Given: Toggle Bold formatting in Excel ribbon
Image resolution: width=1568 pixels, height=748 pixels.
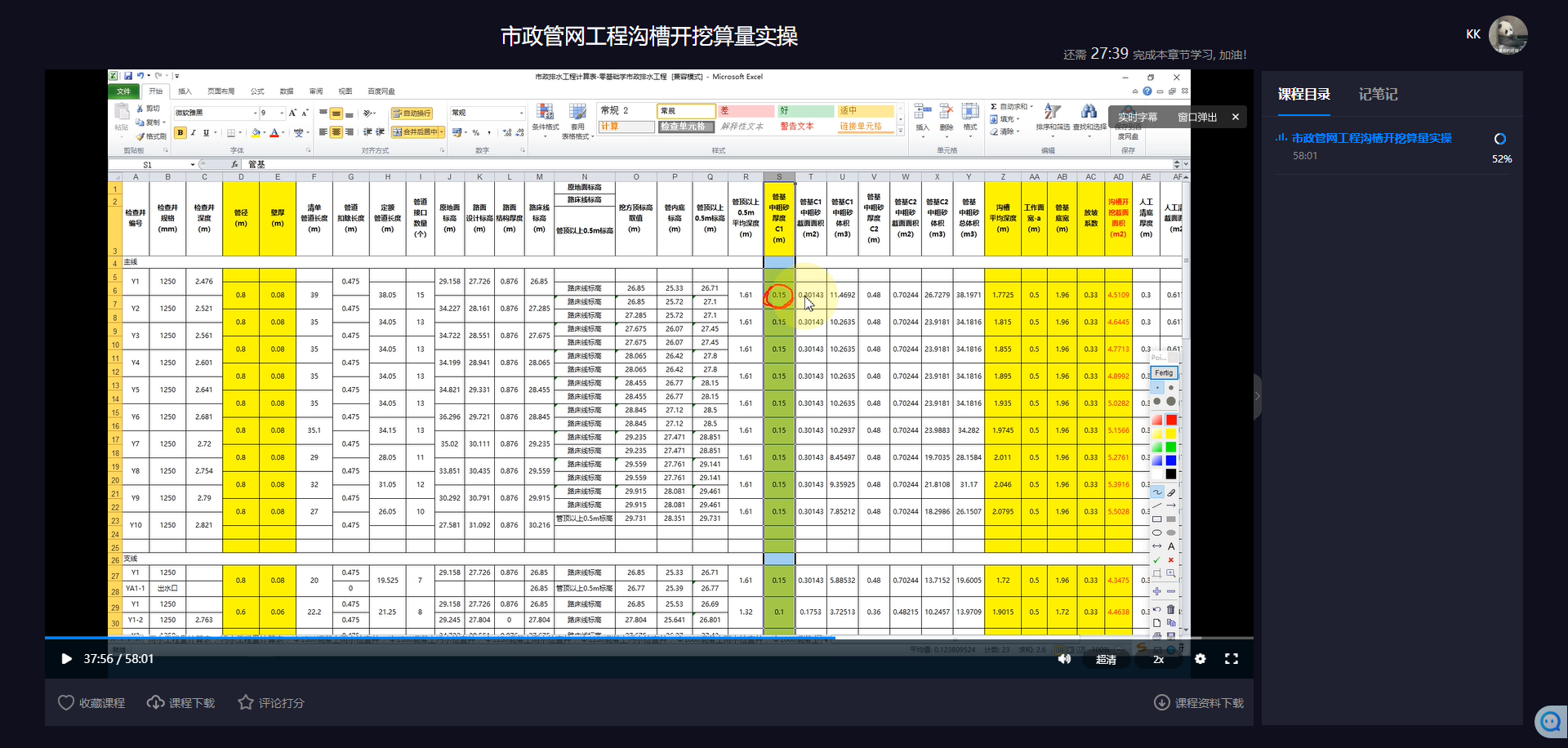Looking at the screenshot, I should (x=180, y=132).
